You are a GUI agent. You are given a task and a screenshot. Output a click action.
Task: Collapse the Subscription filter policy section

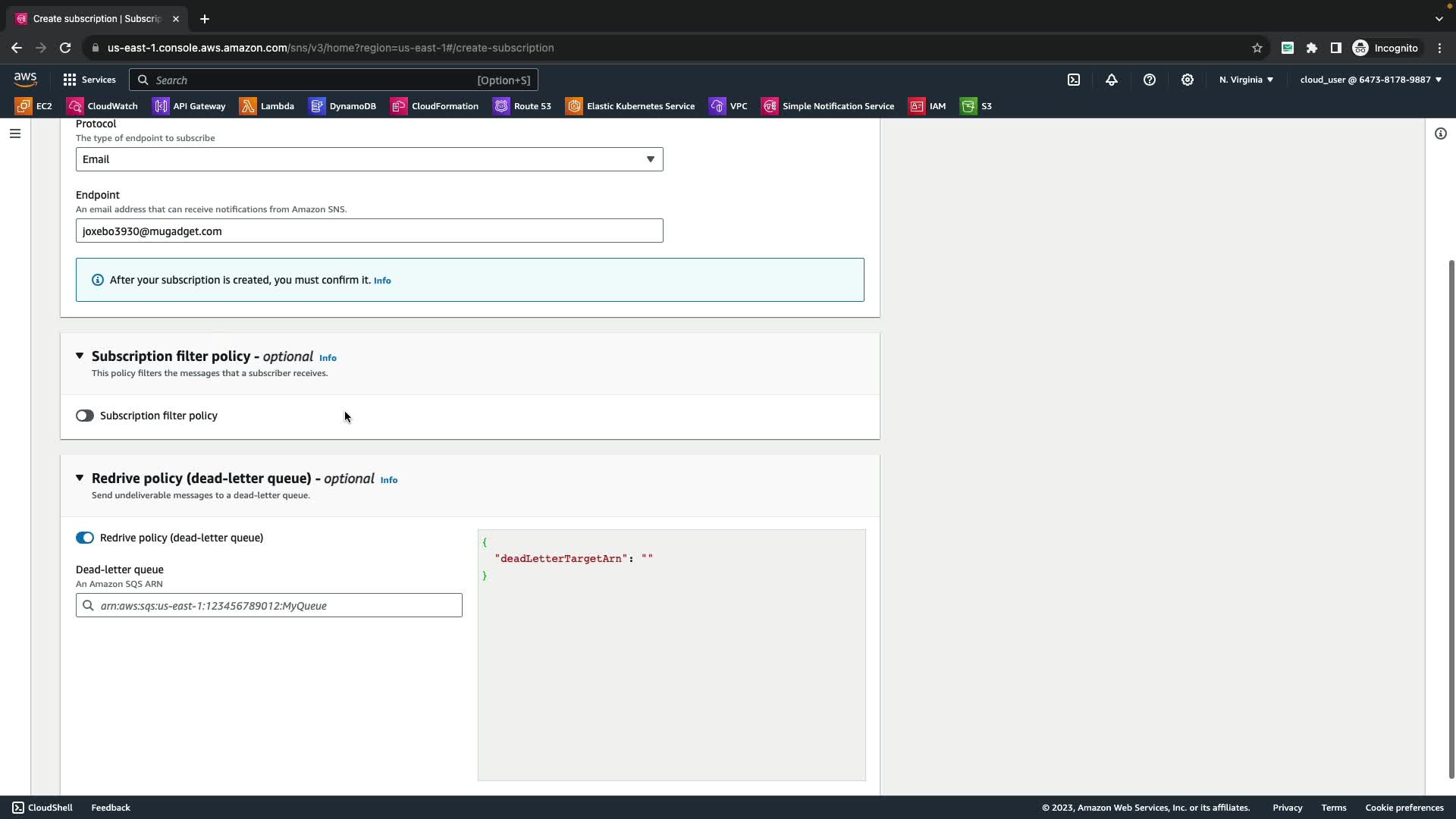click(x=80, y=356)
